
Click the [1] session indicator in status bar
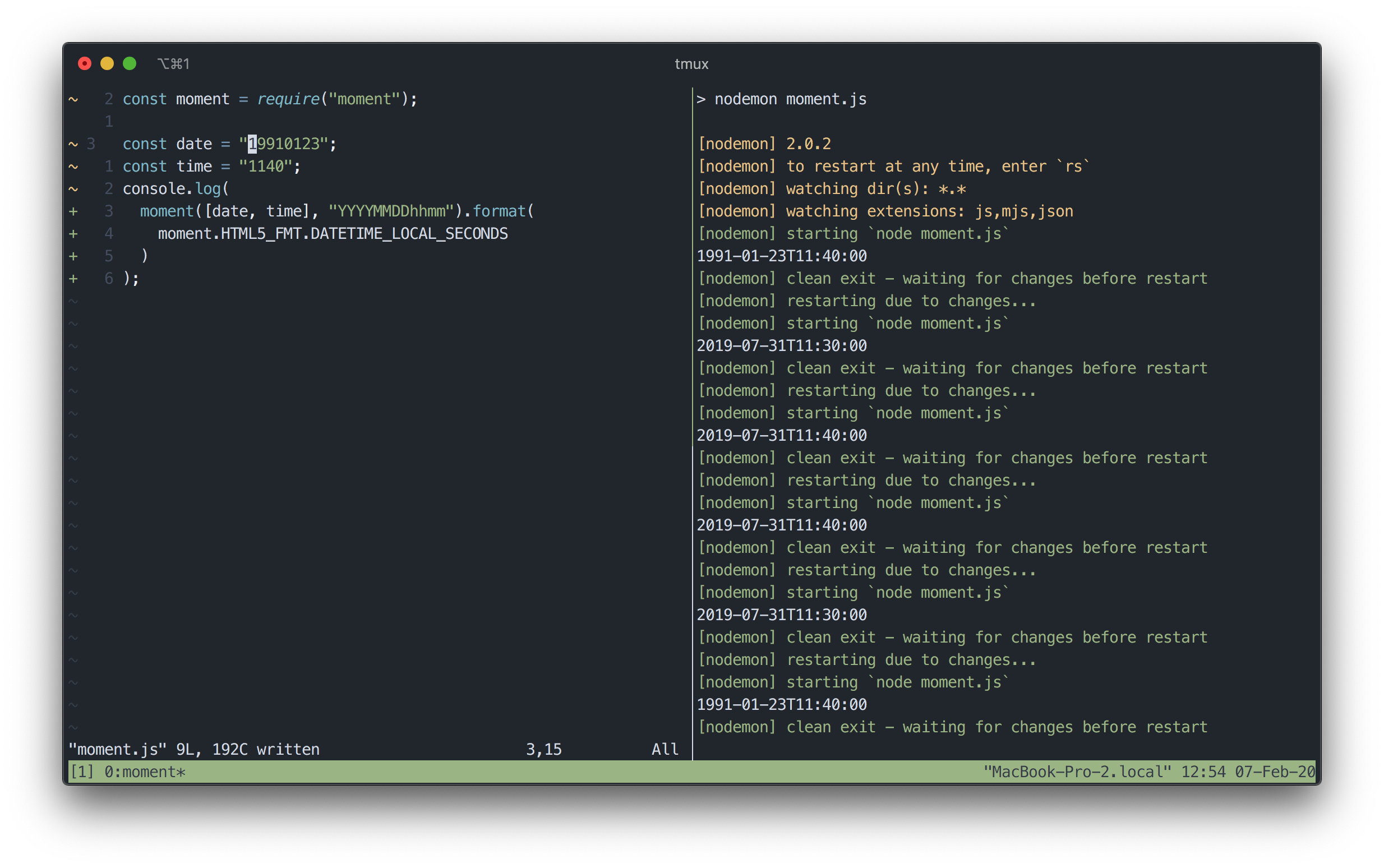click(x=81, y=772)
